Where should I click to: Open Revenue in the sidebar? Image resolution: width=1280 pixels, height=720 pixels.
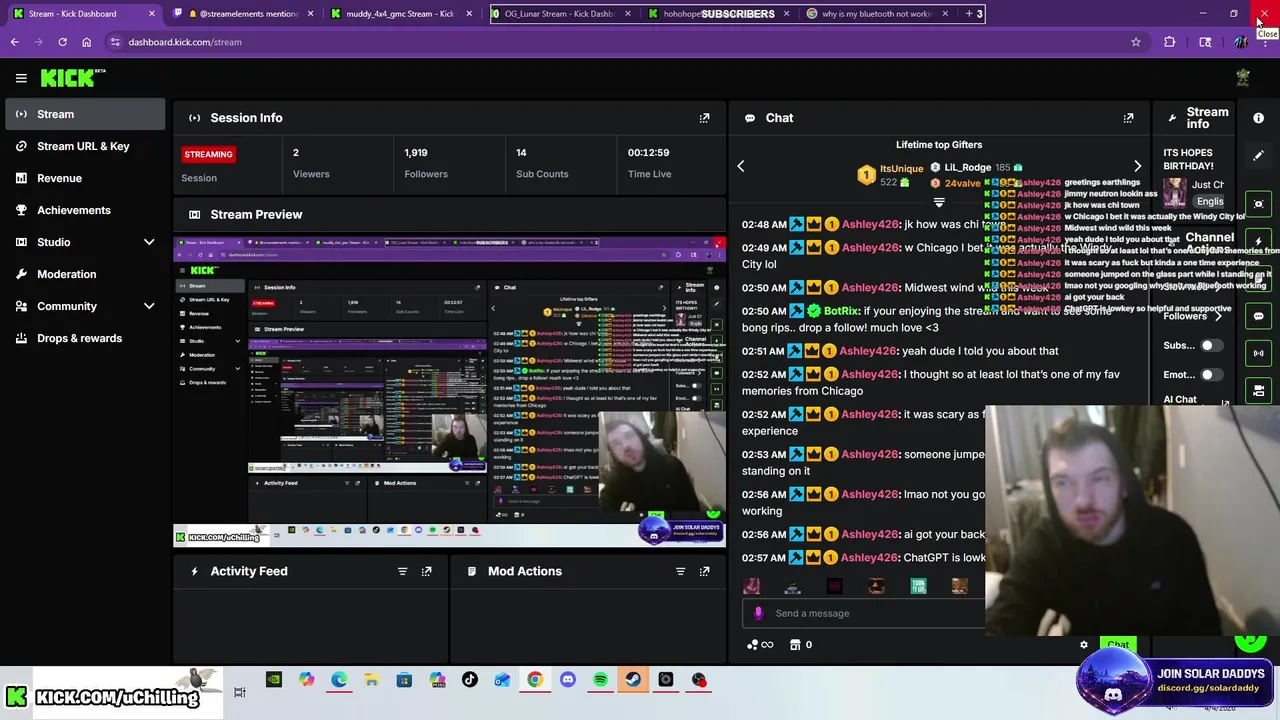85,178
